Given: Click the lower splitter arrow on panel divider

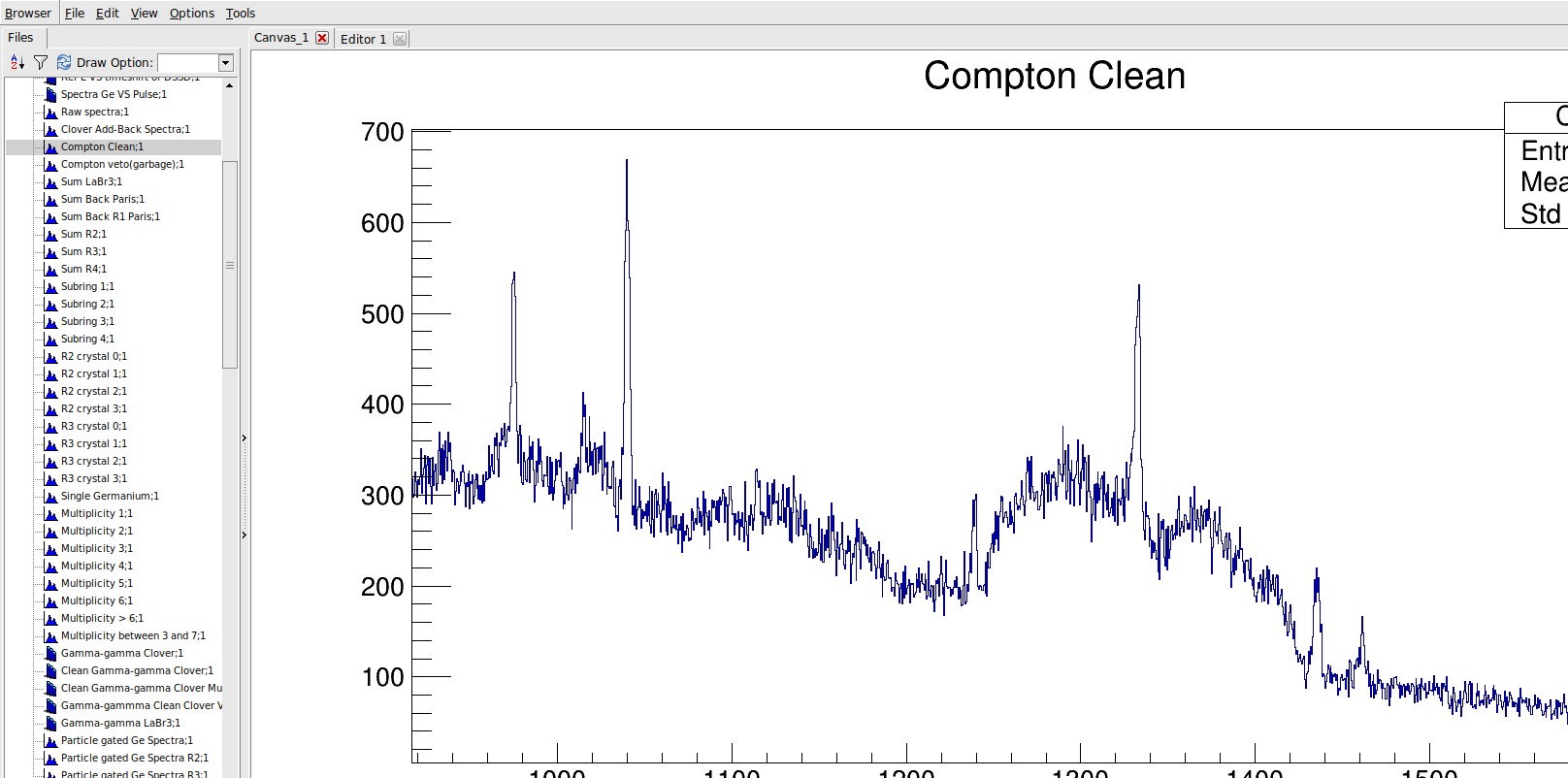Looking at the screenshot, I should click(x=244, y=535).
